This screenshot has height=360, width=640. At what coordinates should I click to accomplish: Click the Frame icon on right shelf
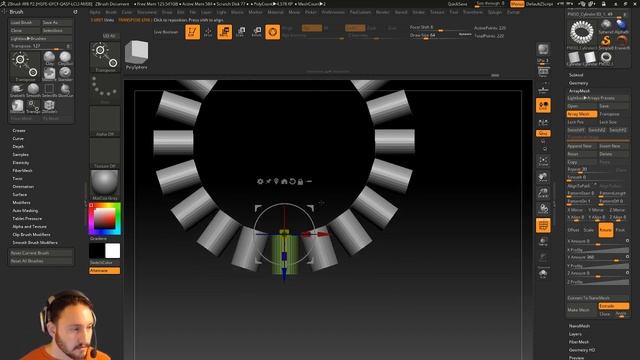click(x=543, y=161)
